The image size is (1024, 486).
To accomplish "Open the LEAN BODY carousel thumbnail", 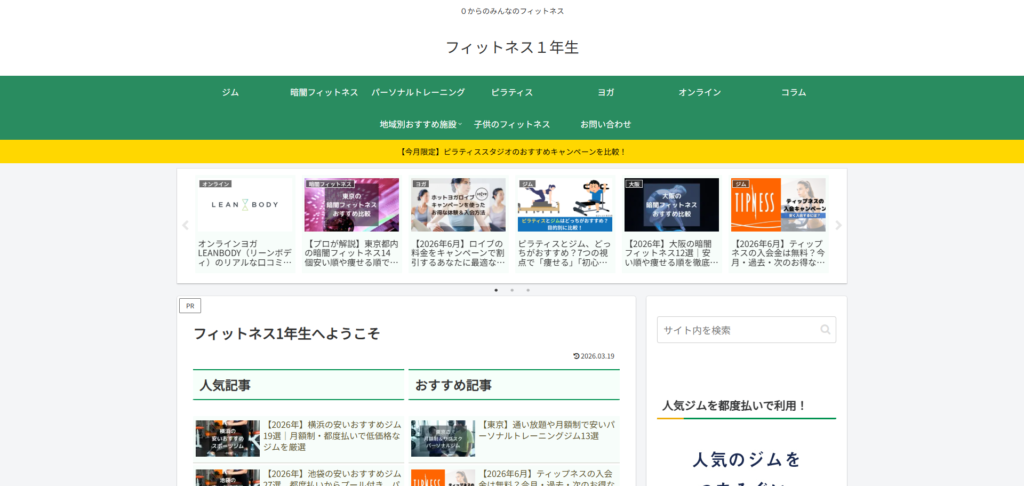I will tap(245, 204).
